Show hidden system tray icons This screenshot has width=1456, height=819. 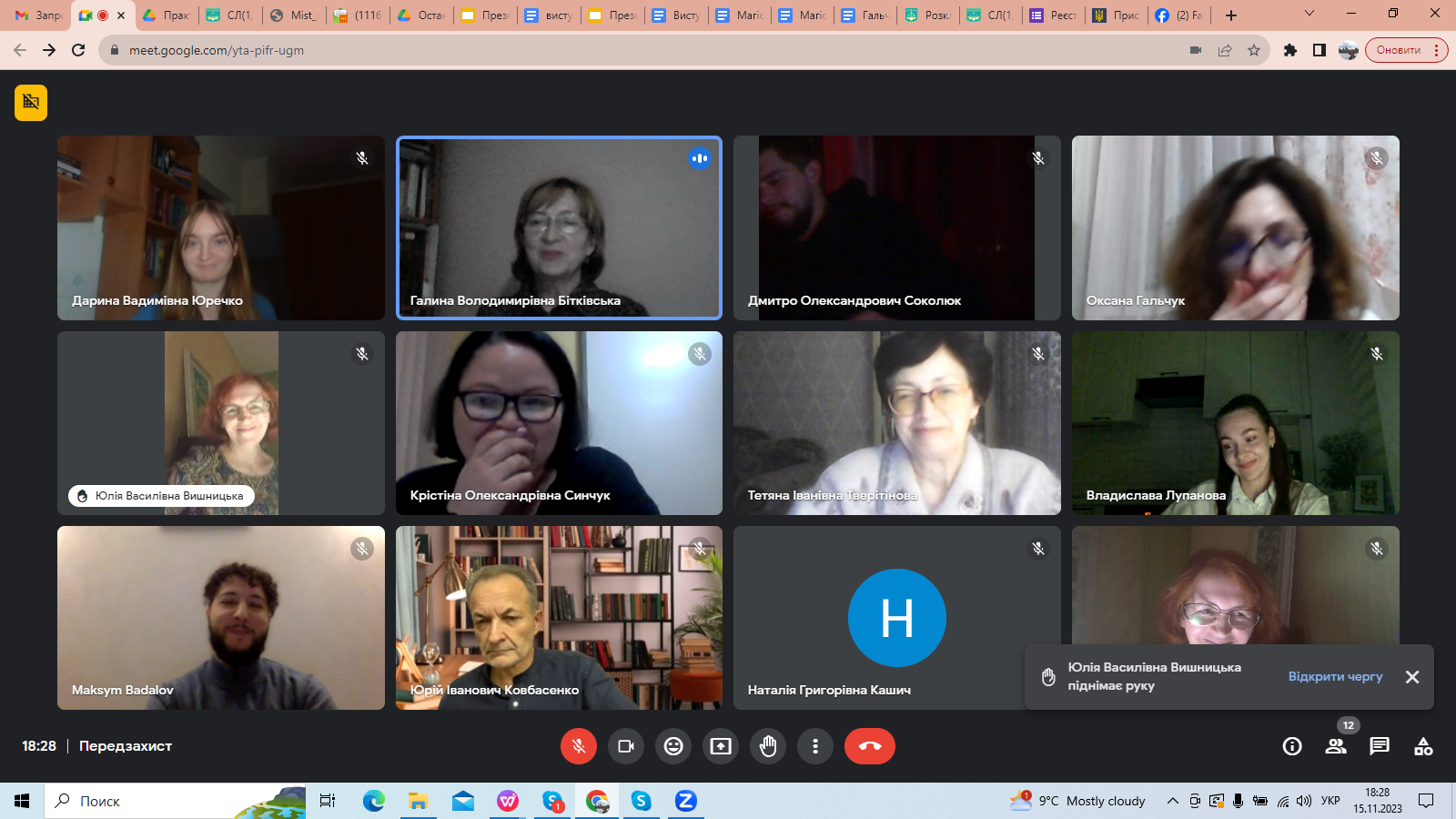point(1173,801)
